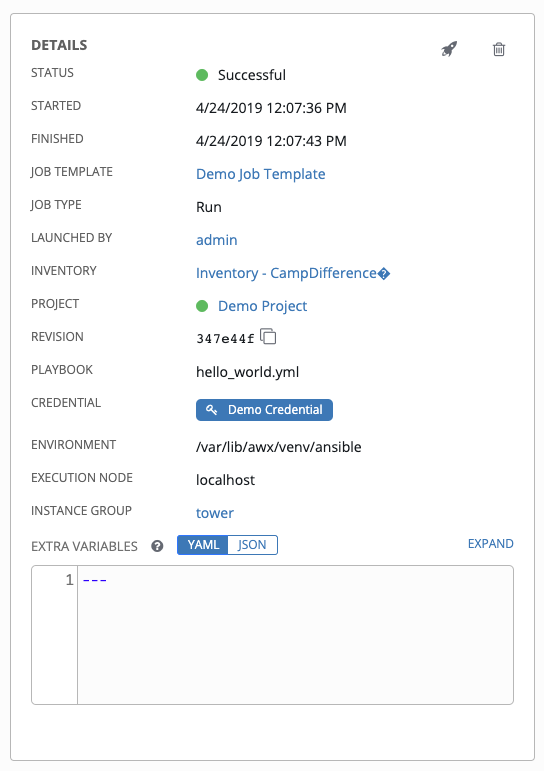Open the Demo Job Template link
The image size is (544, 771).
260,174
